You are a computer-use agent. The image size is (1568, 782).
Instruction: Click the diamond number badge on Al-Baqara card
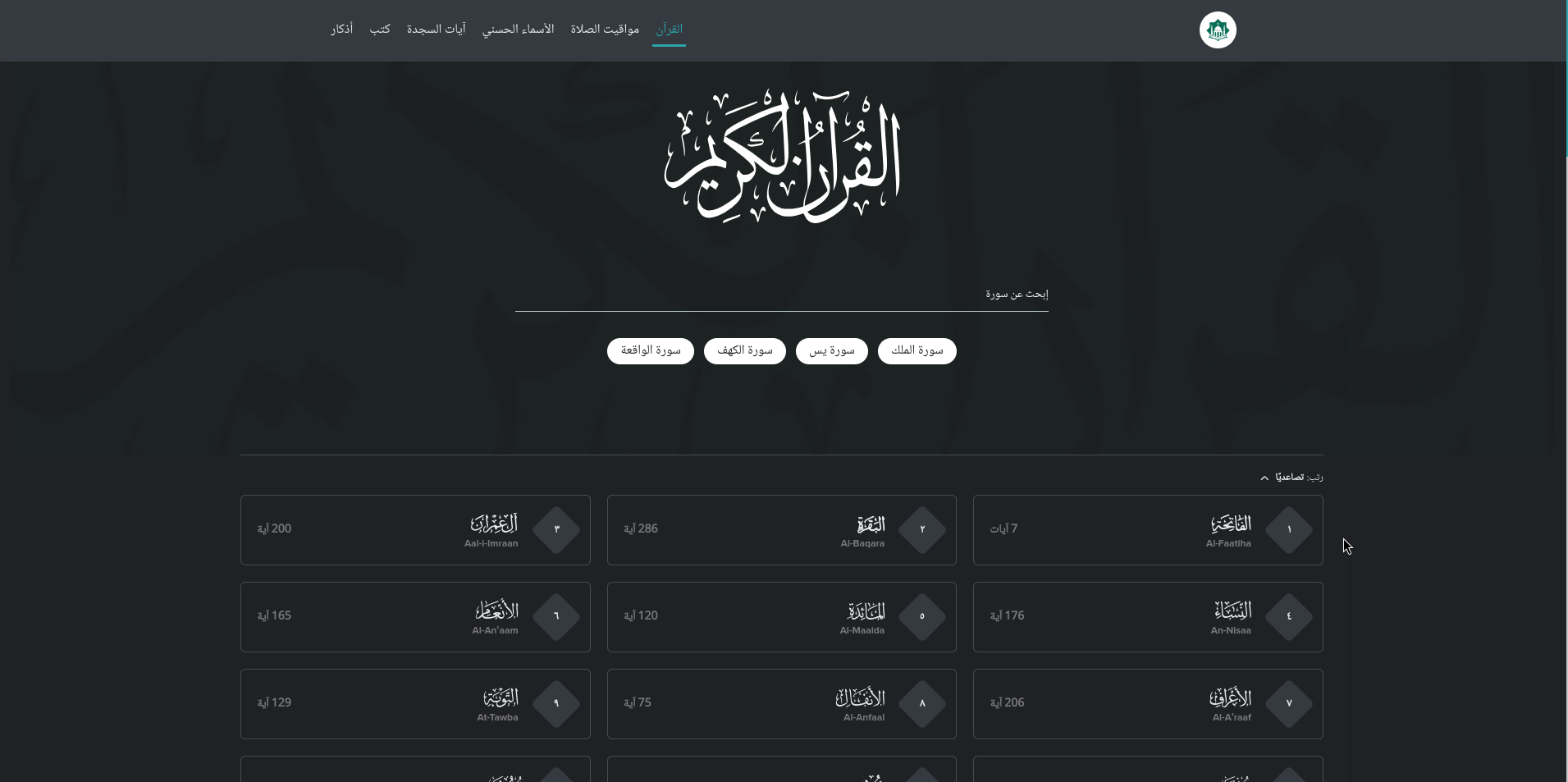[922, 530]
